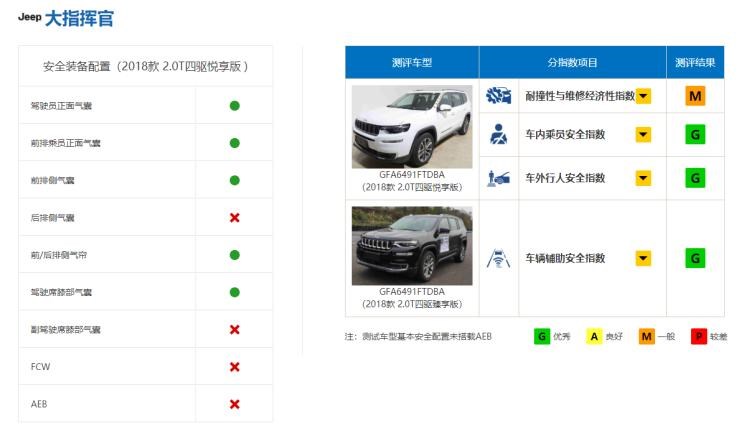Click the Jeep 大指挥官 title
The width and height of the screenshot is (744, 424).
point(66,18)
